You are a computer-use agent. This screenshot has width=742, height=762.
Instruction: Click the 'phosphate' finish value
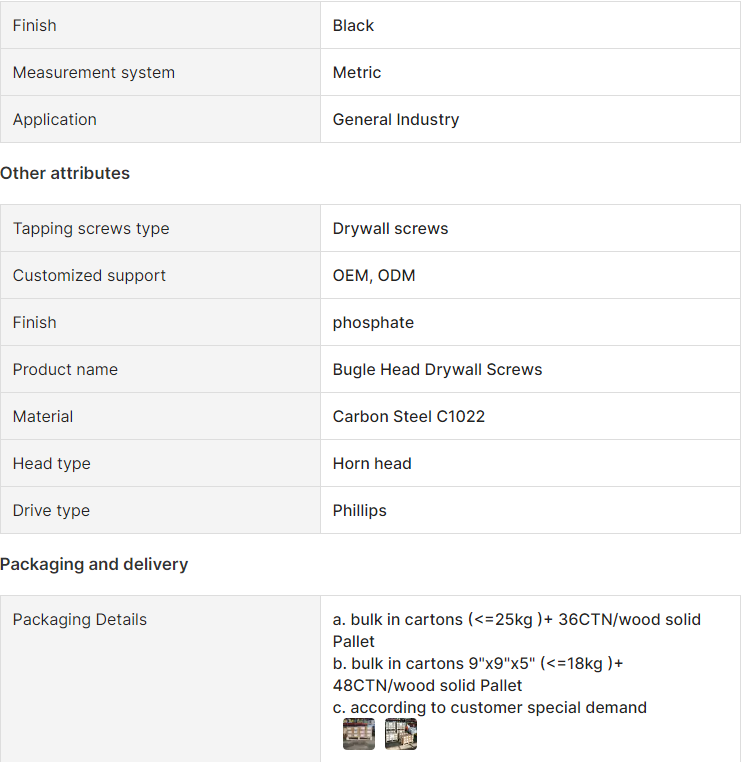tap(373, 322)
